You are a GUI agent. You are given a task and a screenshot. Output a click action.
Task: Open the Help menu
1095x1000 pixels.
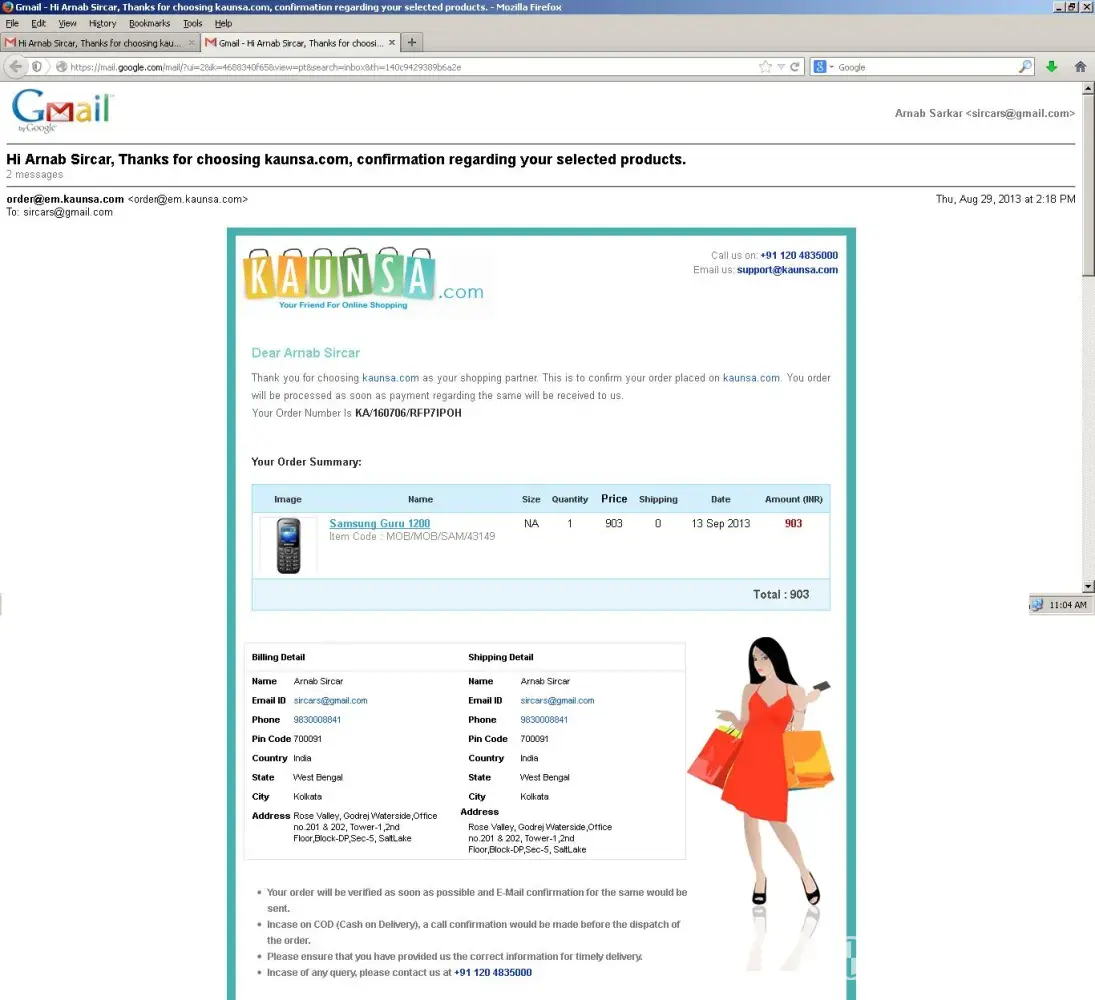click(223, 23)
